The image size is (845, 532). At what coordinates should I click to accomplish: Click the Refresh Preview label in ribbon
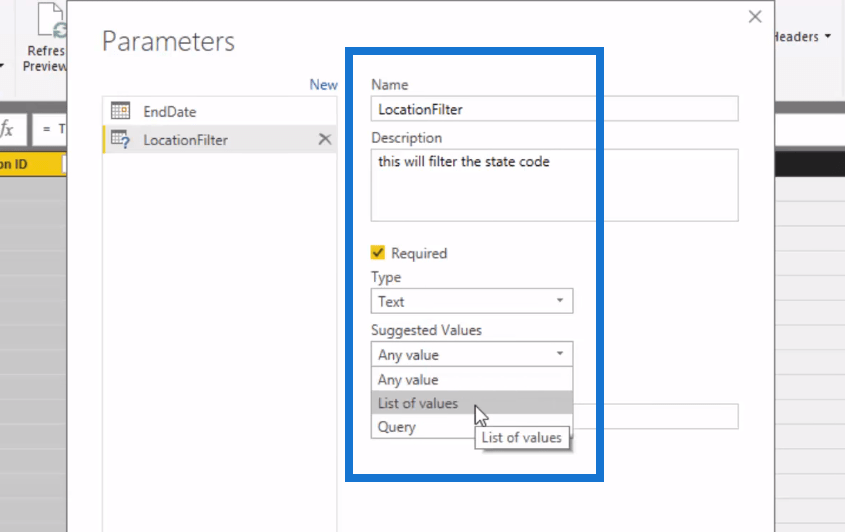[x=45, y=58]
